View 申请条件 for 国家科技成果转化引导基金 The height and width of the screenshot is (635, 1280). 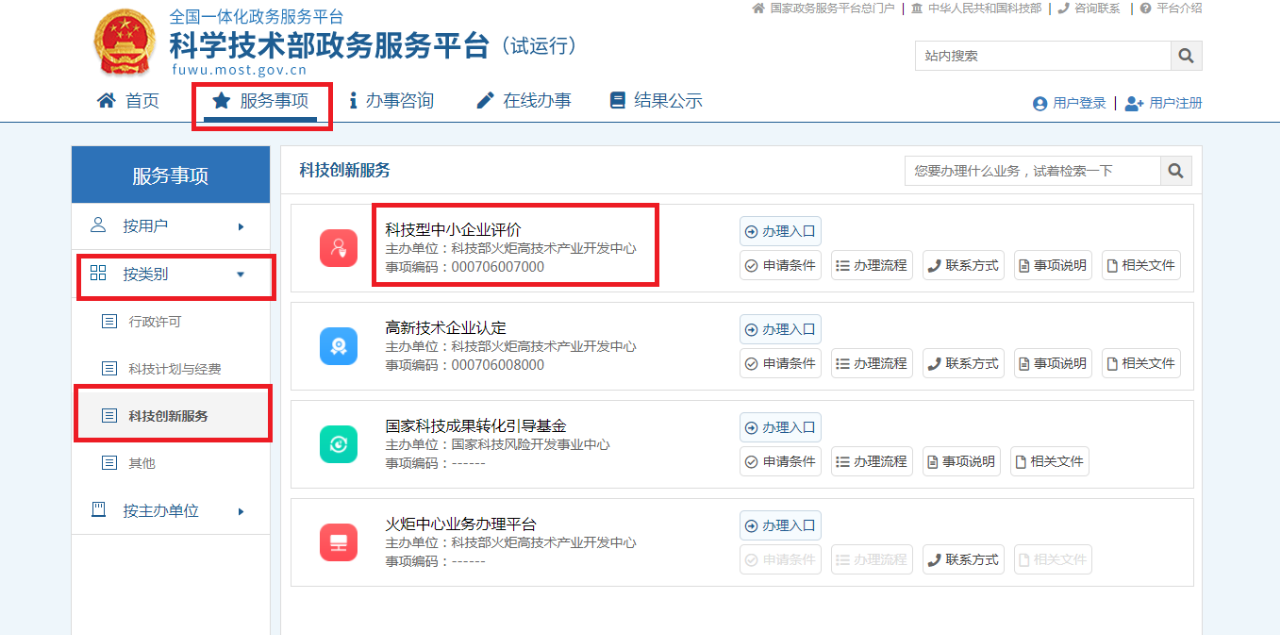[780, 461]
